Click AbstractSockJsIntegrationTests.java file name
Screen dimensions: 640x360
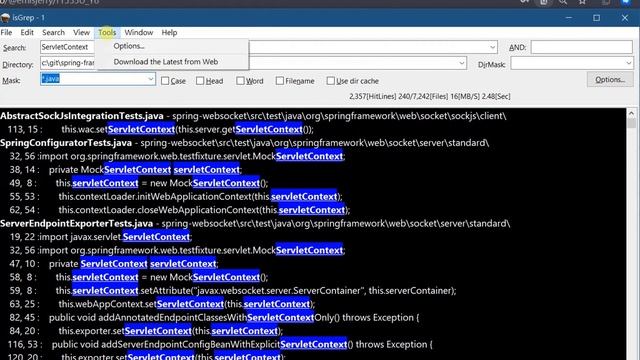click(82, 116)
